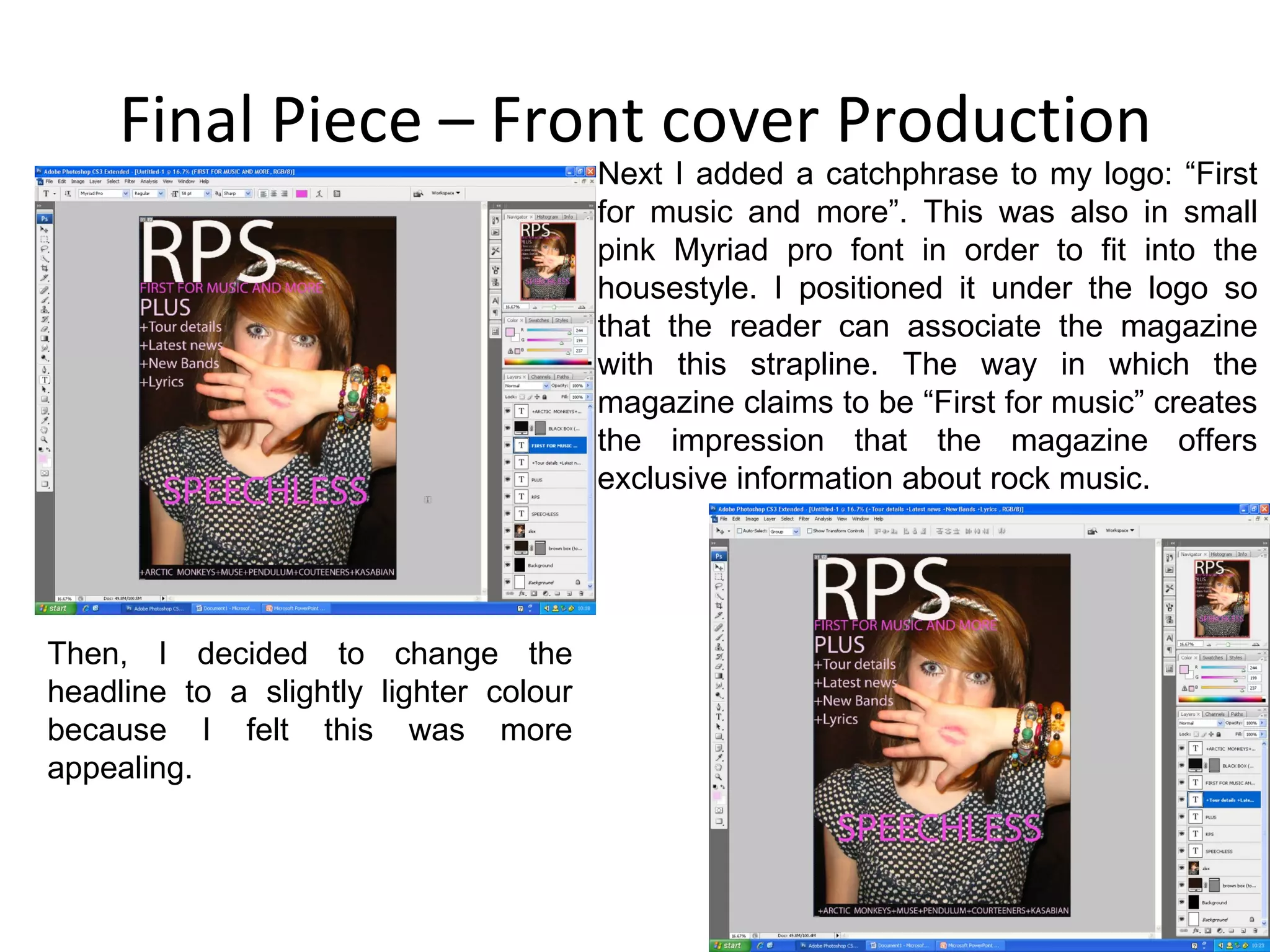Switch to Channels tab in Type-tool window
1270x952 pixels.
click(x=540, y=377)
